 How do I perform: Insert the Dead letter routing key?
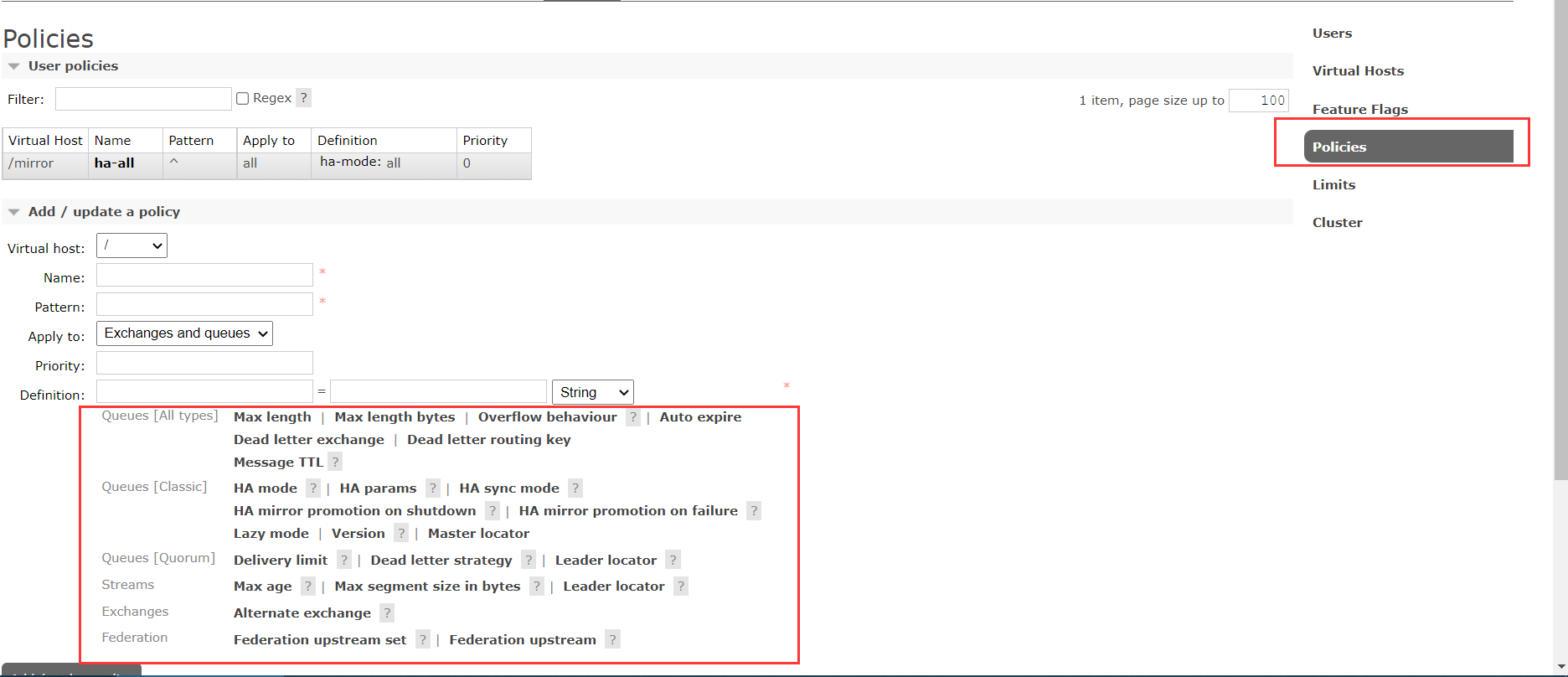pos(489,440)
